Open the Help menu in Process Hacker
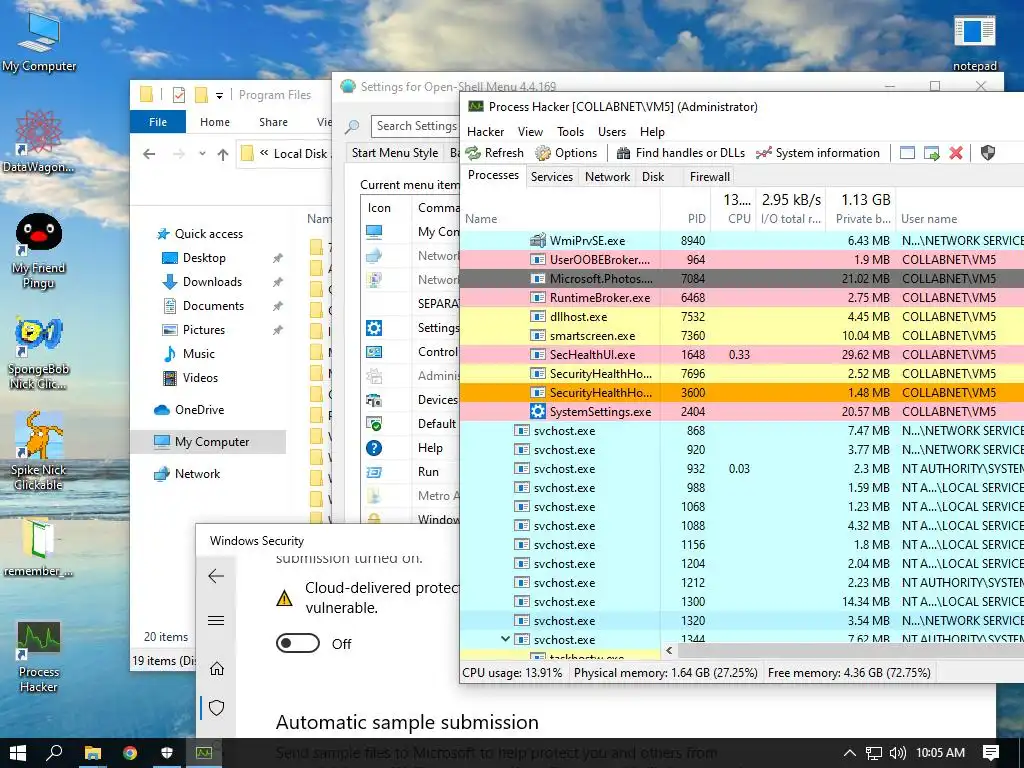Image resolution: width=1024 pixels, height=768 pixels. coord(652,132)
